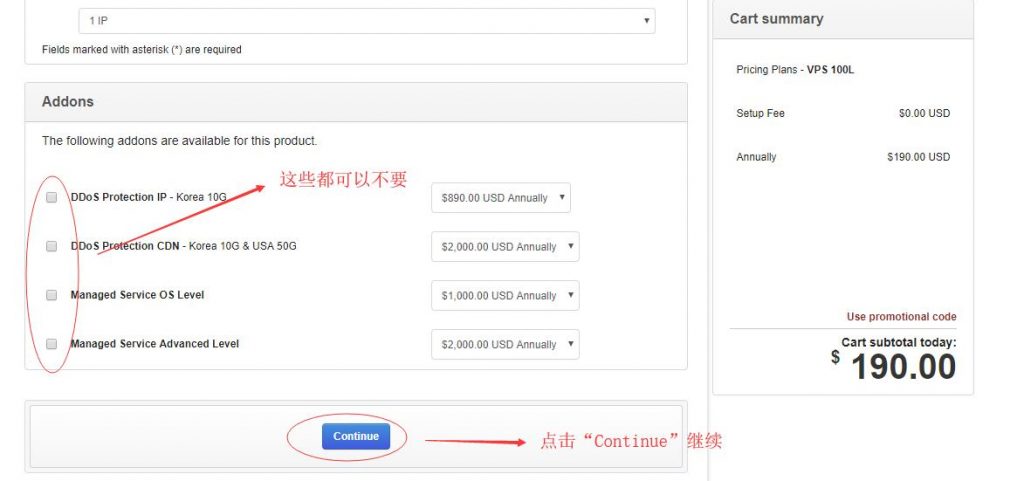Viewport: 1024px width, 481px height.
Task: Click the DDoS Protection CDN label text
Action: tap(184, 246)
